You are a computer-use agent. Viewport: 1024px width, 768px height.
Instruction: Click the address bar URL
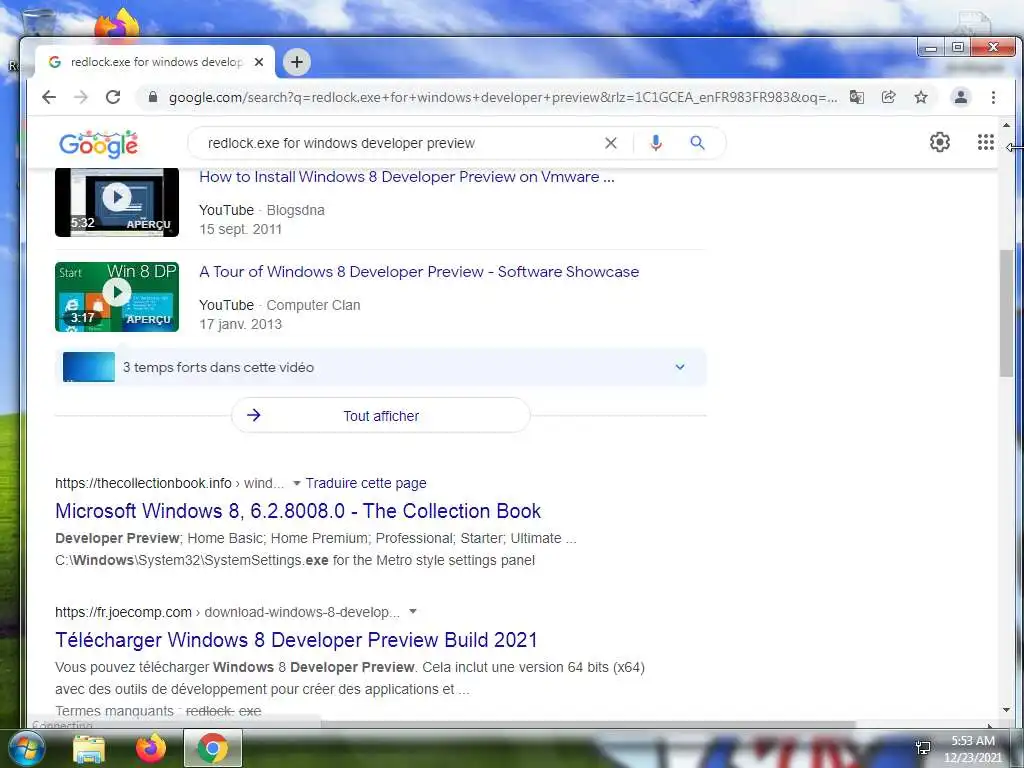pos(503,97)
